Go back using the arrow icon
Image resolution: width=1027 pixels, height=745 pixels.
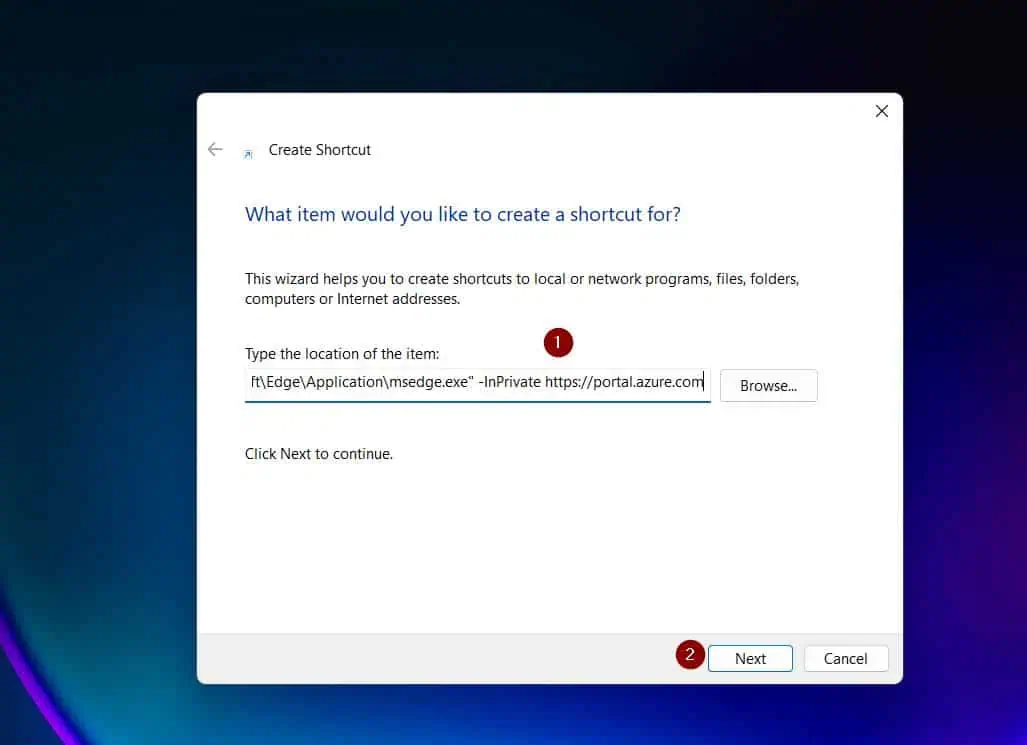(x=215, y=149)
